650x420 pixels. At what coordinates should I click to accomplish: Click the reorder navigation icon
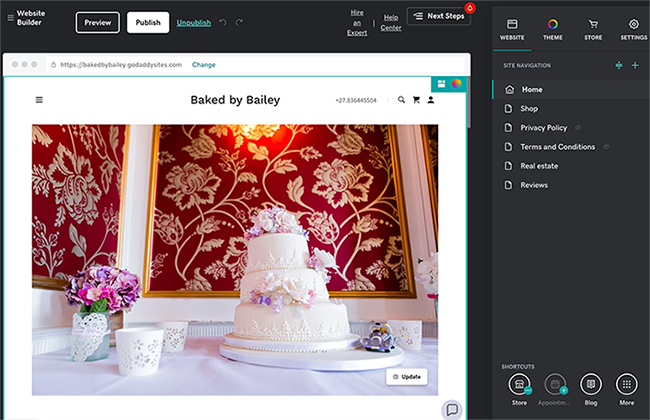pos(618,66)
